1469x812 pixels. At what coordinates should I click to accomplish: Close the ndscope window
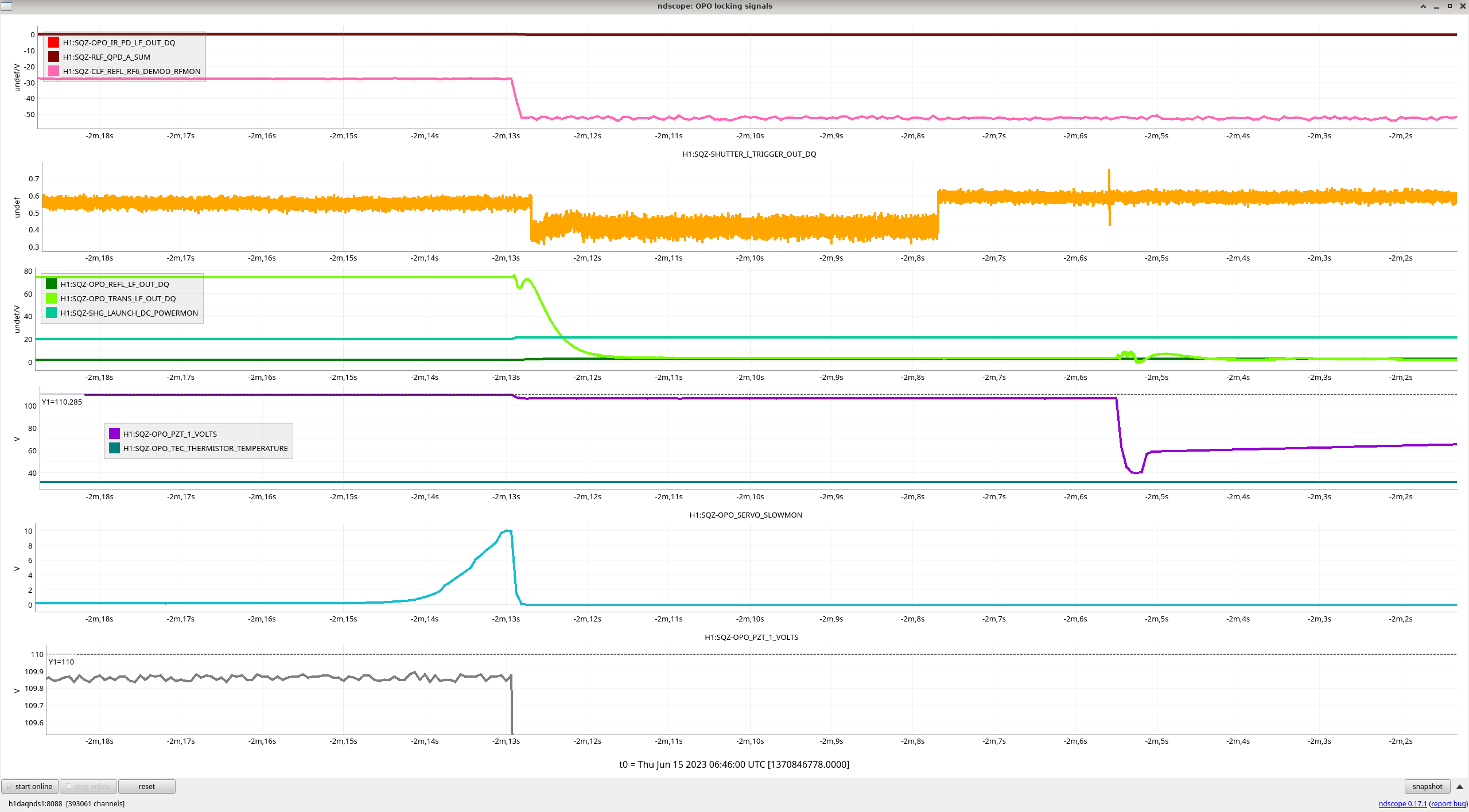1463,6
